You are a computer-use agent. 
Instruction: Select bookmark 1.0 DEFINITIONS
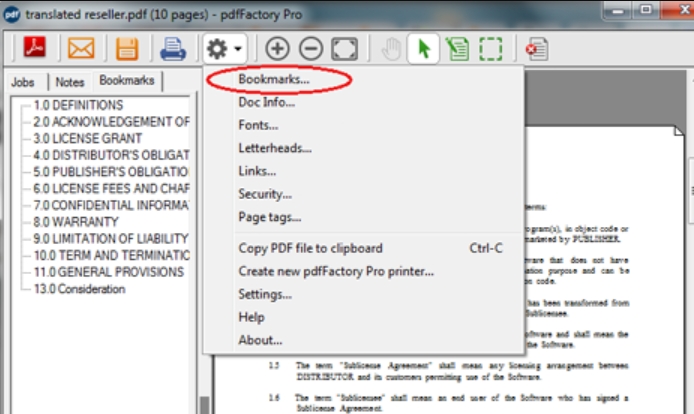click(x=78, y=105)
